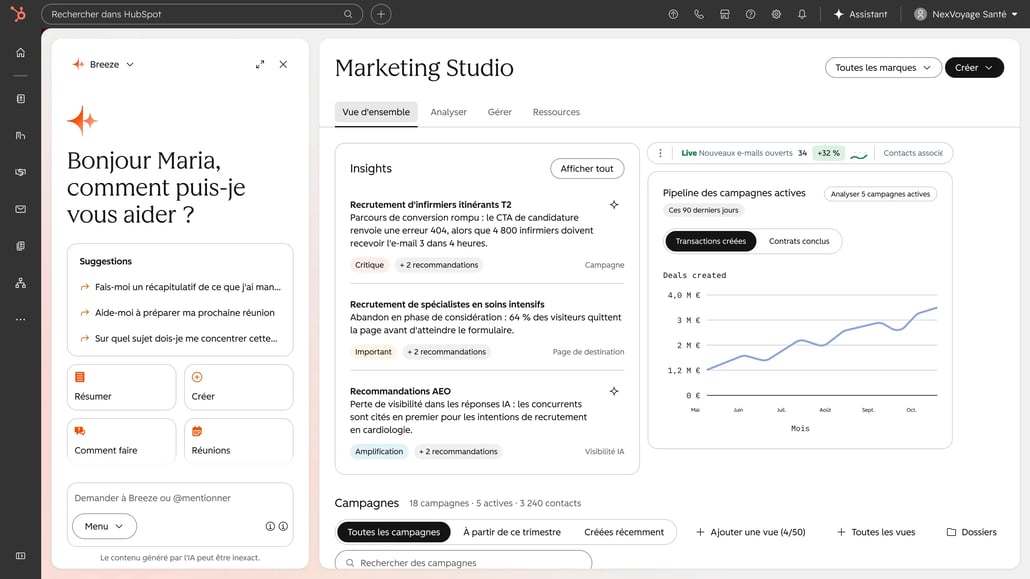Switch chart to Contrats conclus
Image resolution: width=1030 pixels, height=579 pixels.
(x=799, y=241)
